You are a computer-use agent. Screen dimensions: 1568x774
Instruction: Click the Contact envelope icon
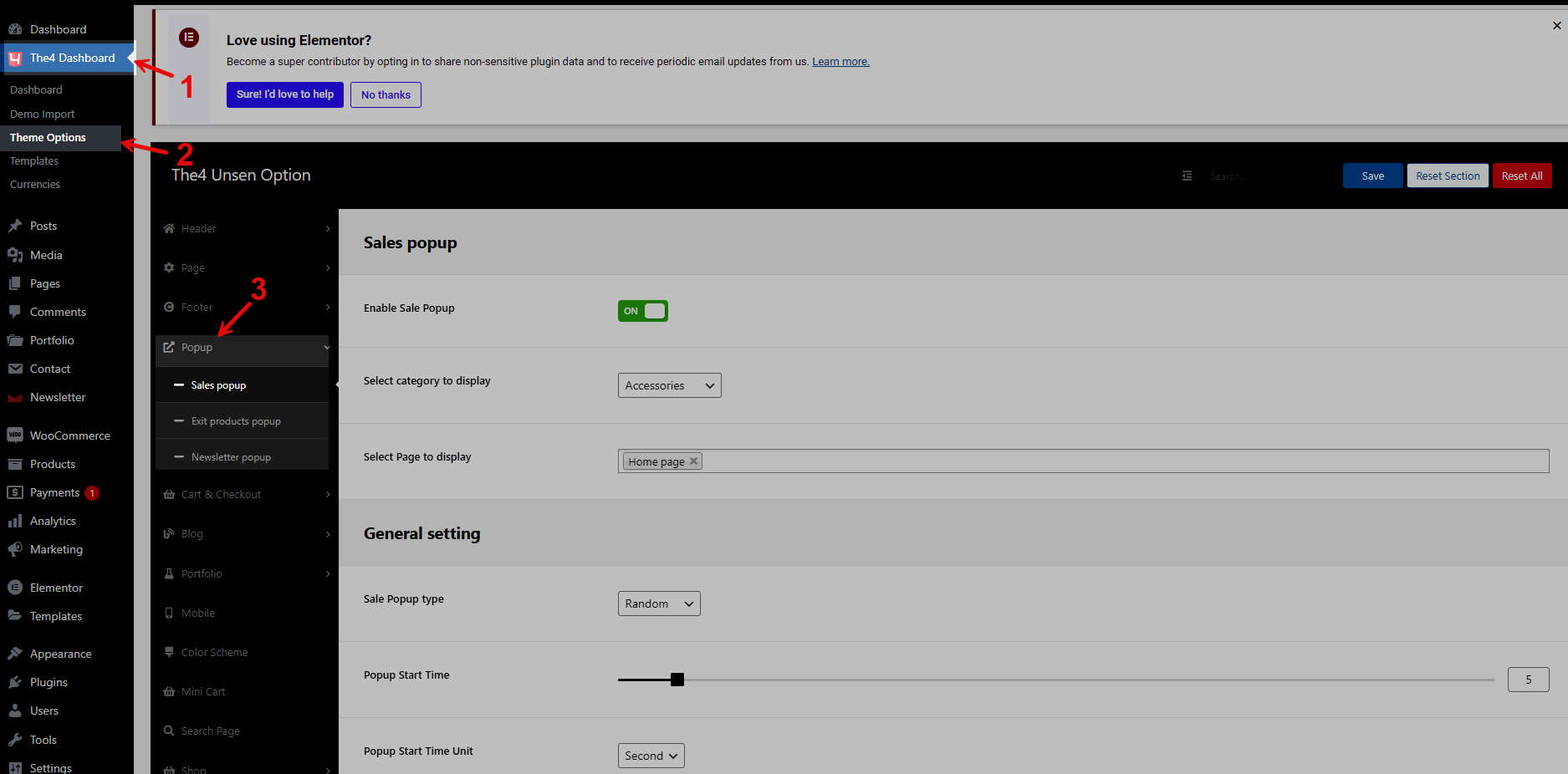(15, 369)
